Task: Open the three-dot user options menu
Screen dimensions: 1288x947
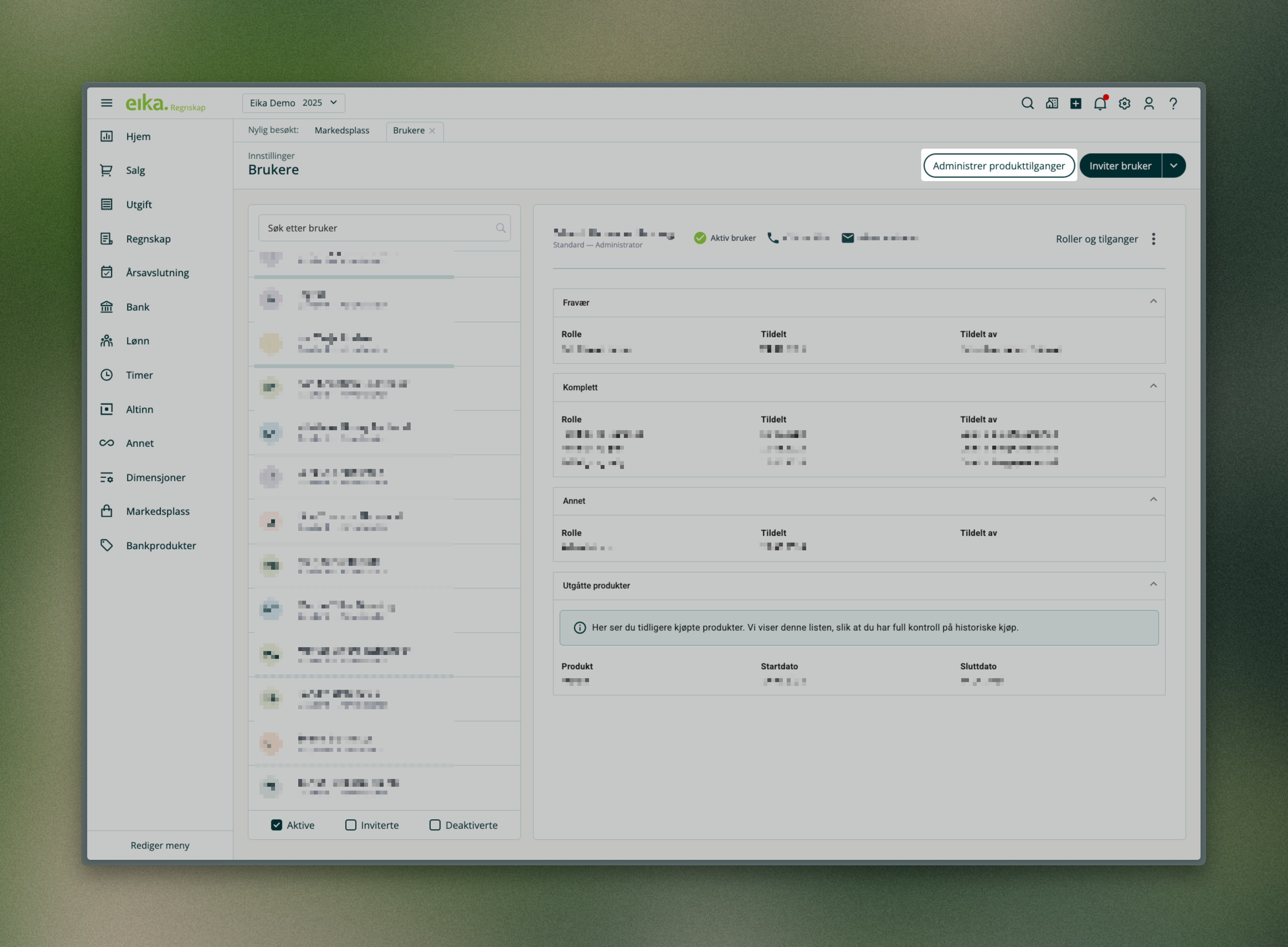Action: tap(1153, 239)
